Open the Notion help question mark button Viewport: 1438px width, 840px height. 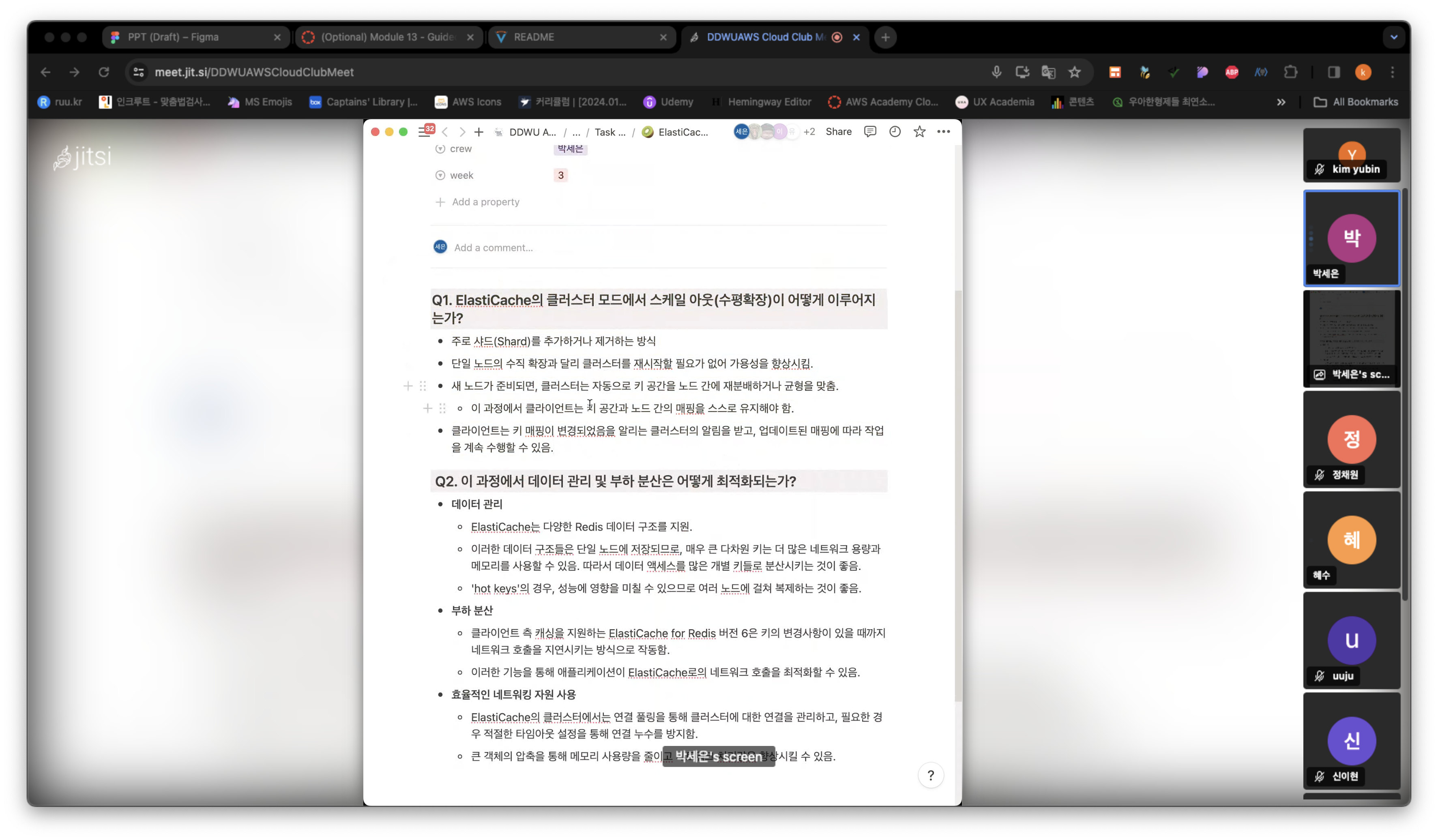[930, 776]
